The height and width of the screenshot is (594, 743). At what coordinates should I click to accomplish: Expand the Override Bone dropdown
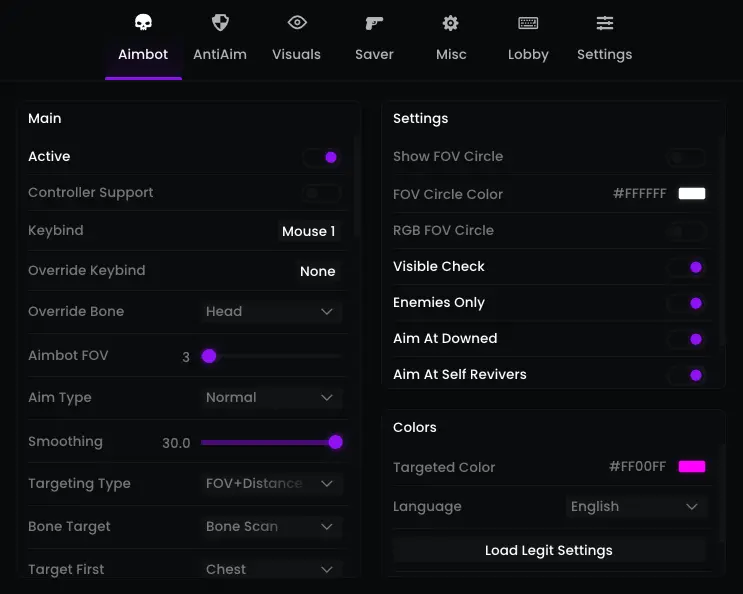270,312
